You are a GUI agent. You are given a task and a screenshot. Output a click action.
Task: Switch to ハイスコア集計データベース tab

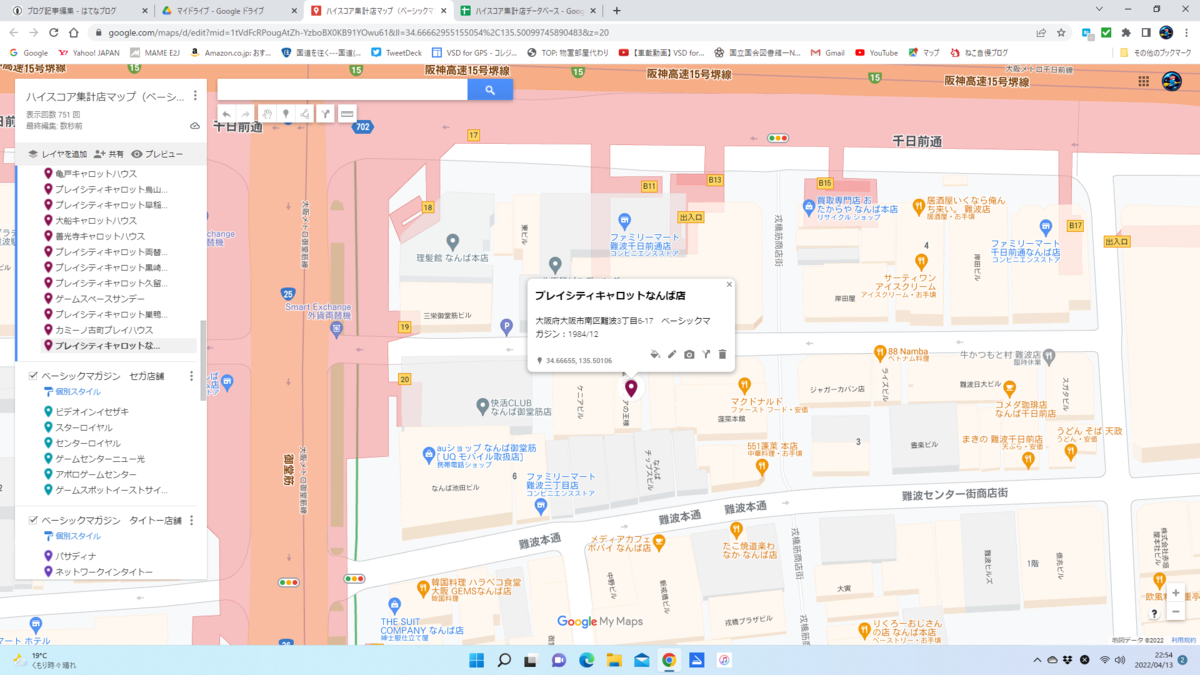pyautogui.click(x=527, y=10)
